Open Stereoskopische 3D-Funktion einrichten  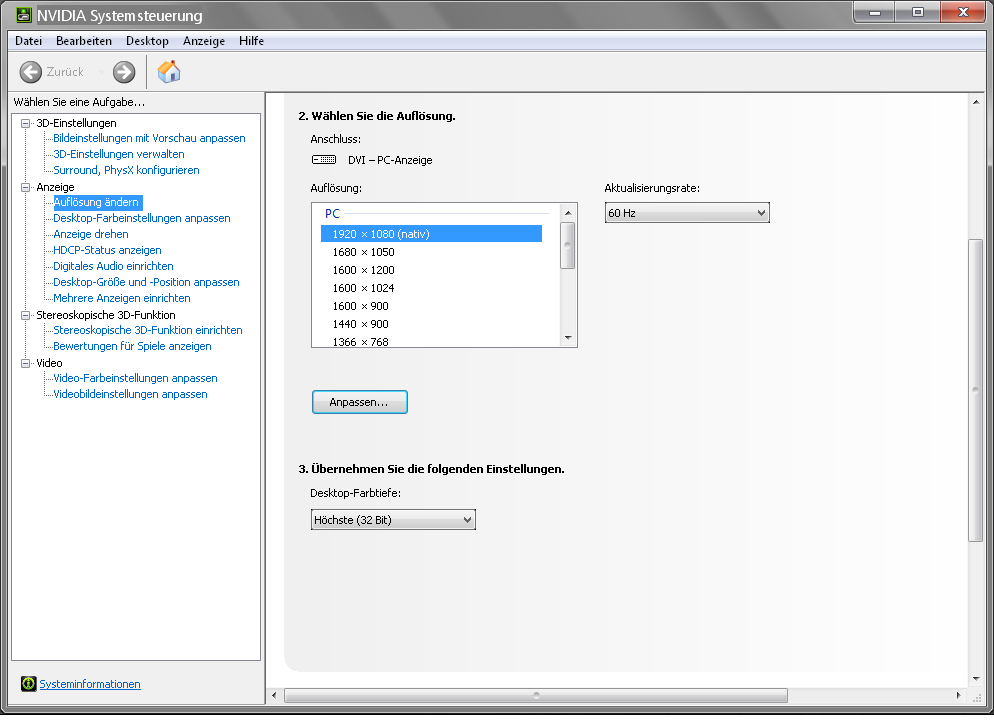(x=148, y=330)
